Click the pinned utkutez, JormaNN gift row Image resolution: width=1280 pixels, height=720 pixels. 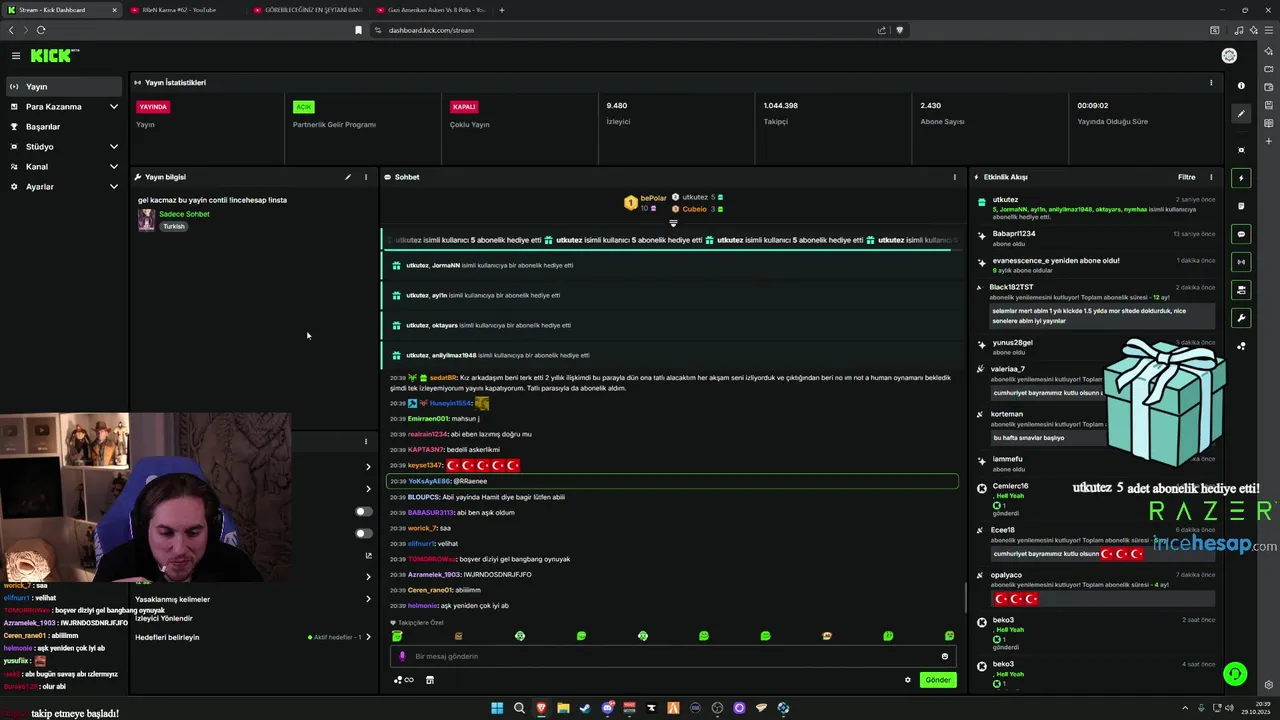pos(670,266)
